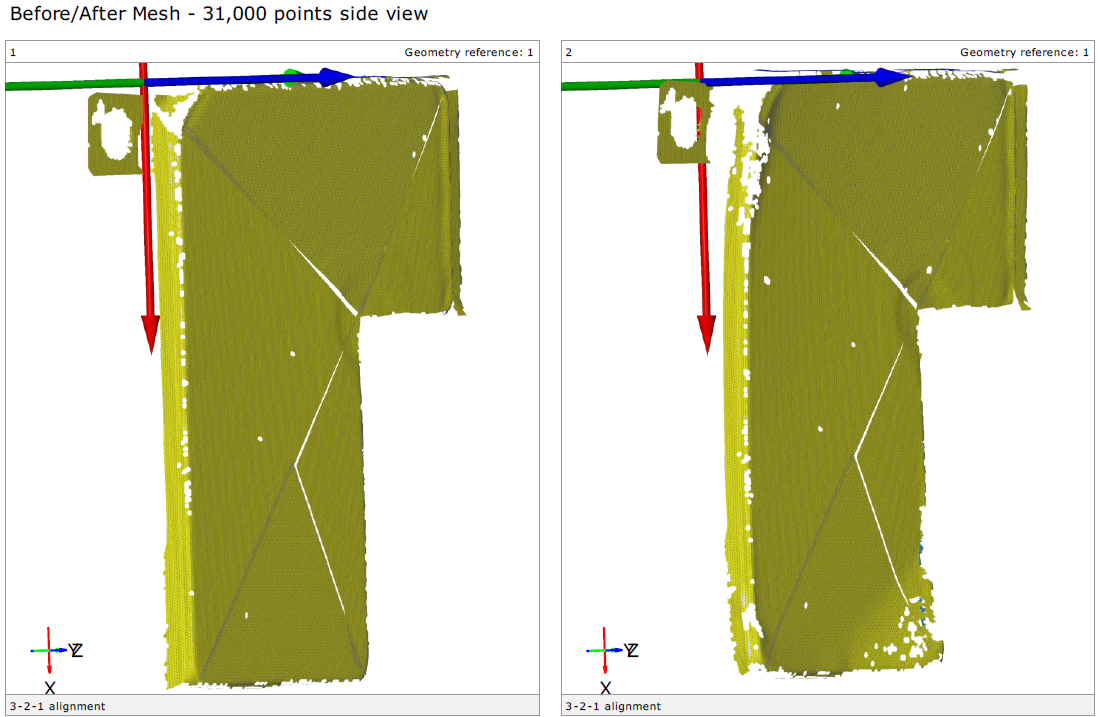Select the red X-axis arrow in right viewport
1098x717 pixels.
coord(705,220)
